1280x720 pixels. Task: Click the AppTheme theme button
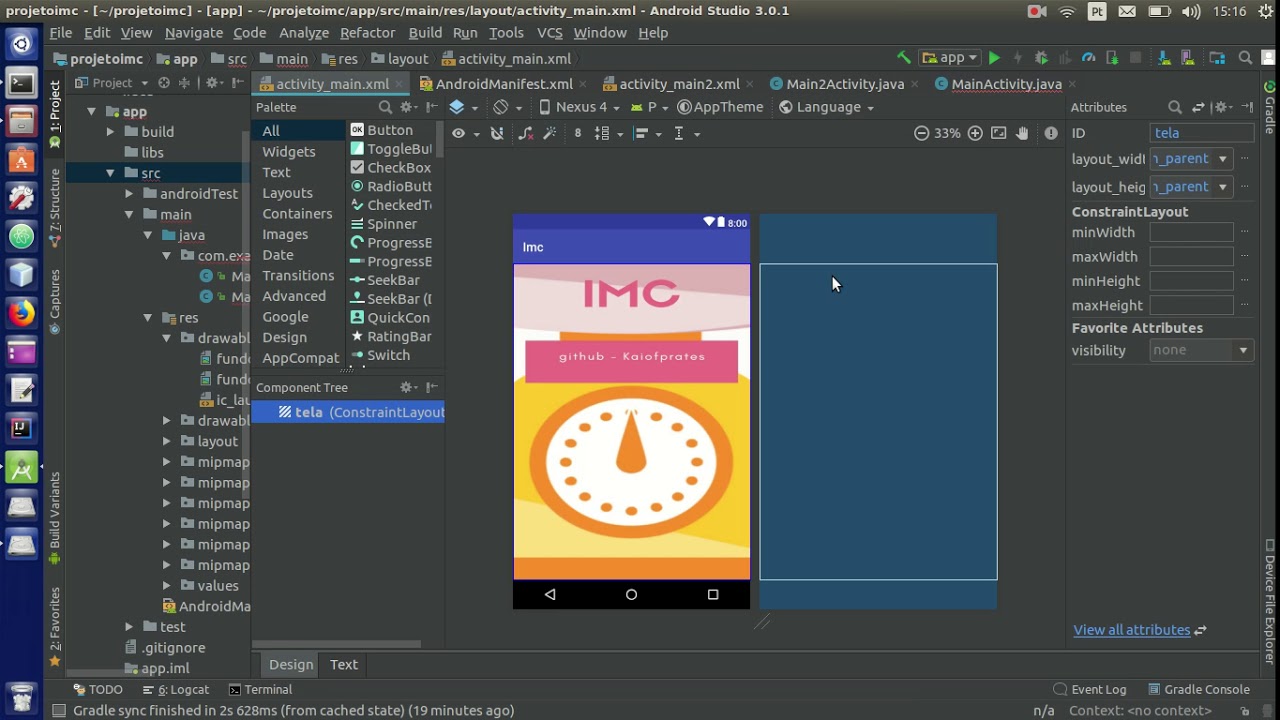pyautogui.click(x=720, y=107)
